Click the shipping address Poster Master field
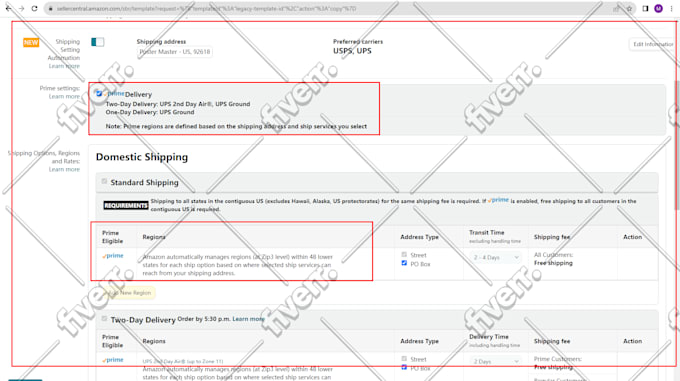The image size is (680, 381). pos(175,52)
